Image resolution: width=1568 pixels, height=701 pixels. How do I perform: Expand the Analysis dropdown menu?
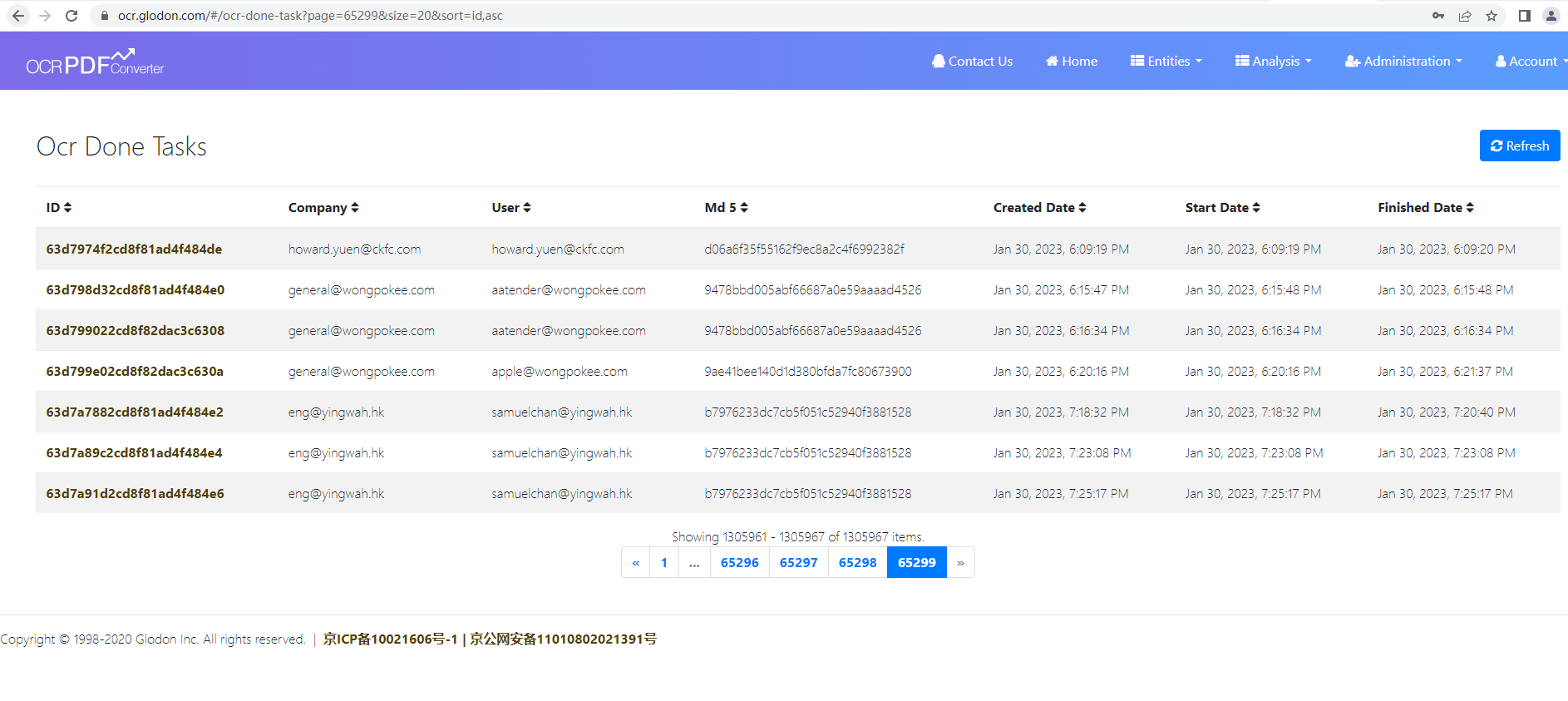point(1274,61)
